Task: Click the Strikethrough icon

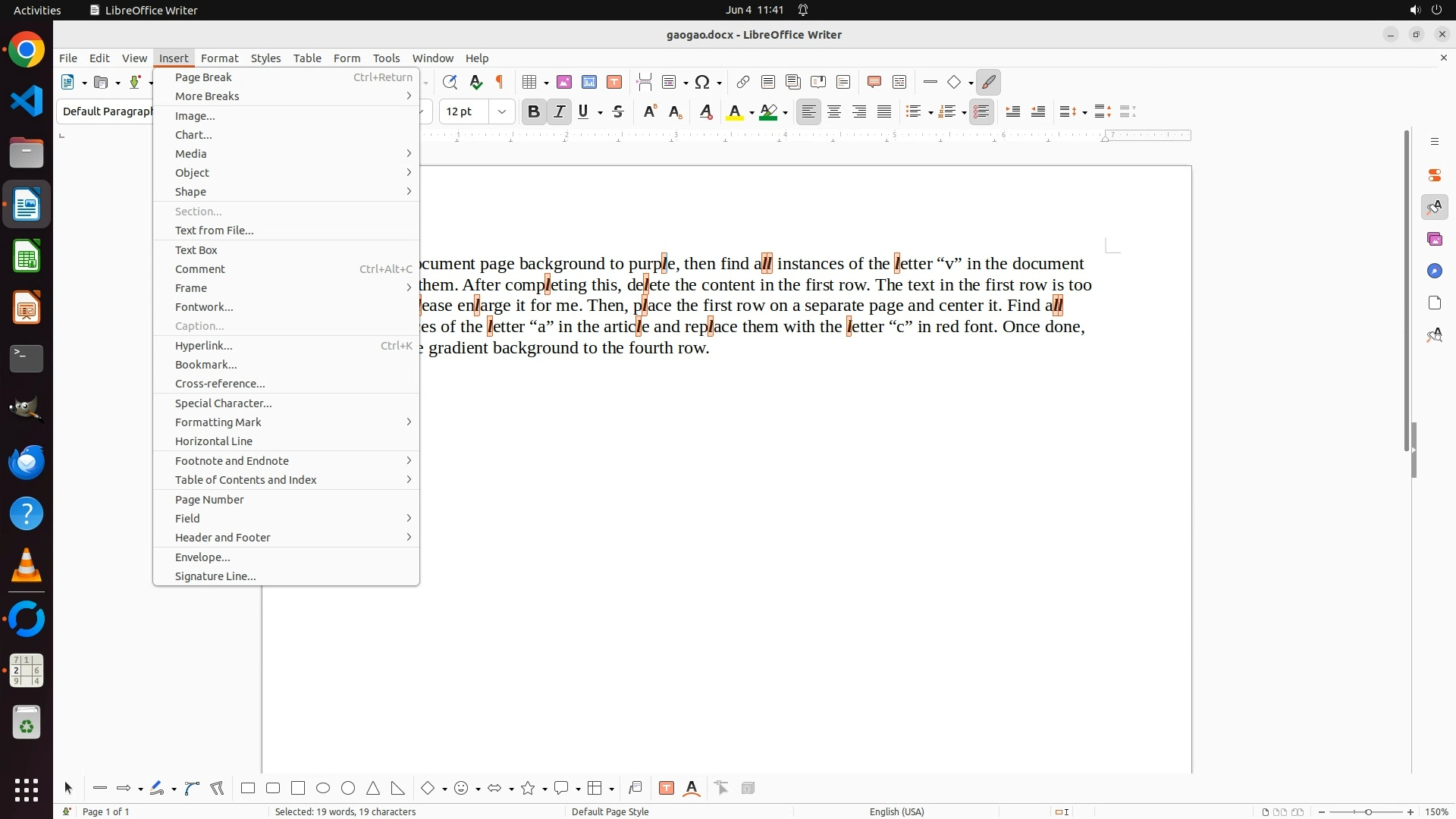Action: click(x=618, y=112)
